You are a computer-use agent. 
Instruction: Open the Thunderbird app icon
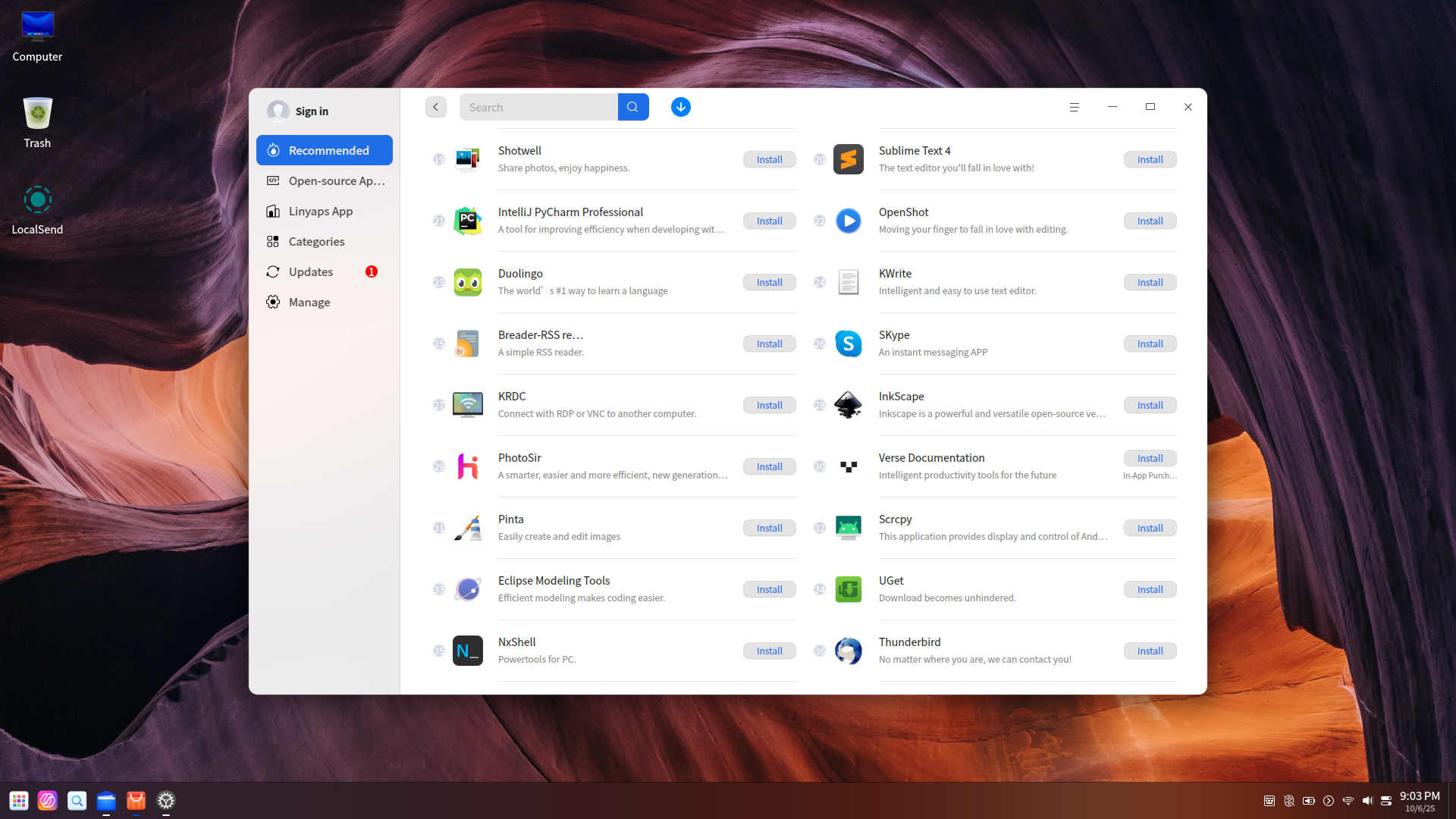(x=848, y=651)
